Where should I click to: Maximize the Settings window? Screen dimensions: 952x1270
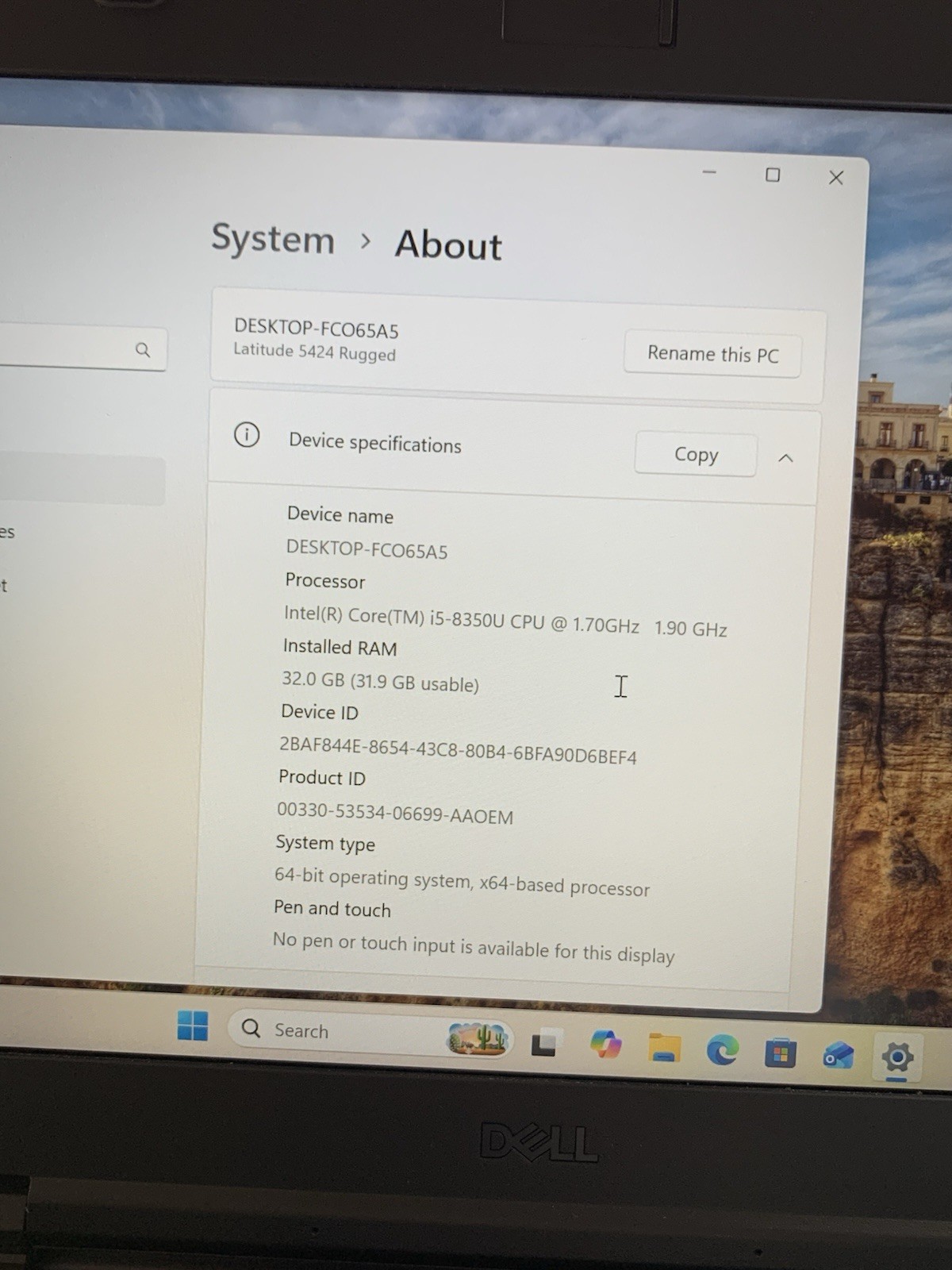(773, 175)
